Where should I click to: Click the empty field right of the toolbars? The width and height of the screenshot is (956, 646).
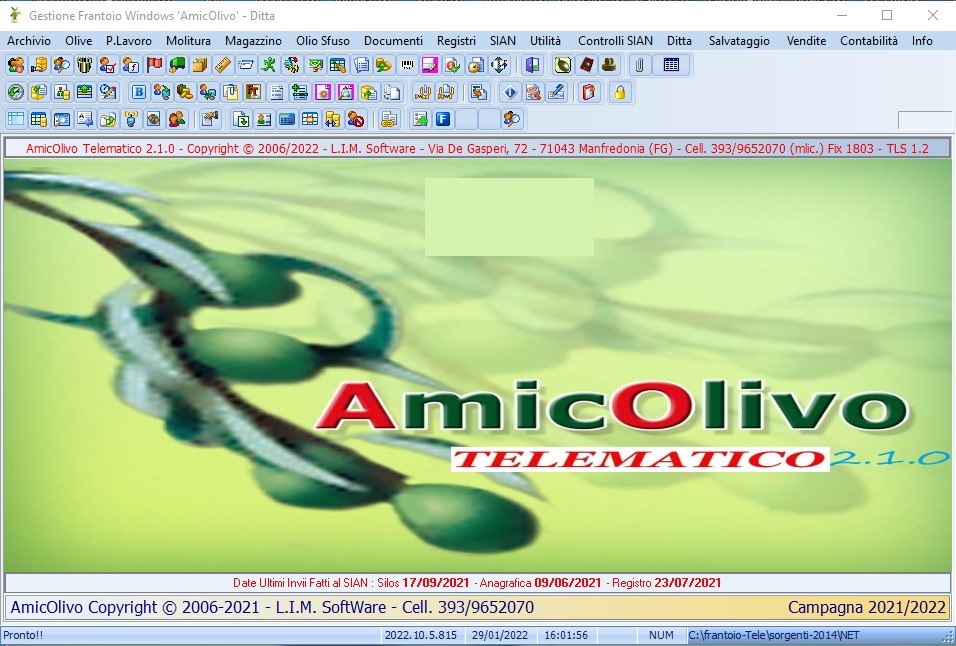pos(924,120)
